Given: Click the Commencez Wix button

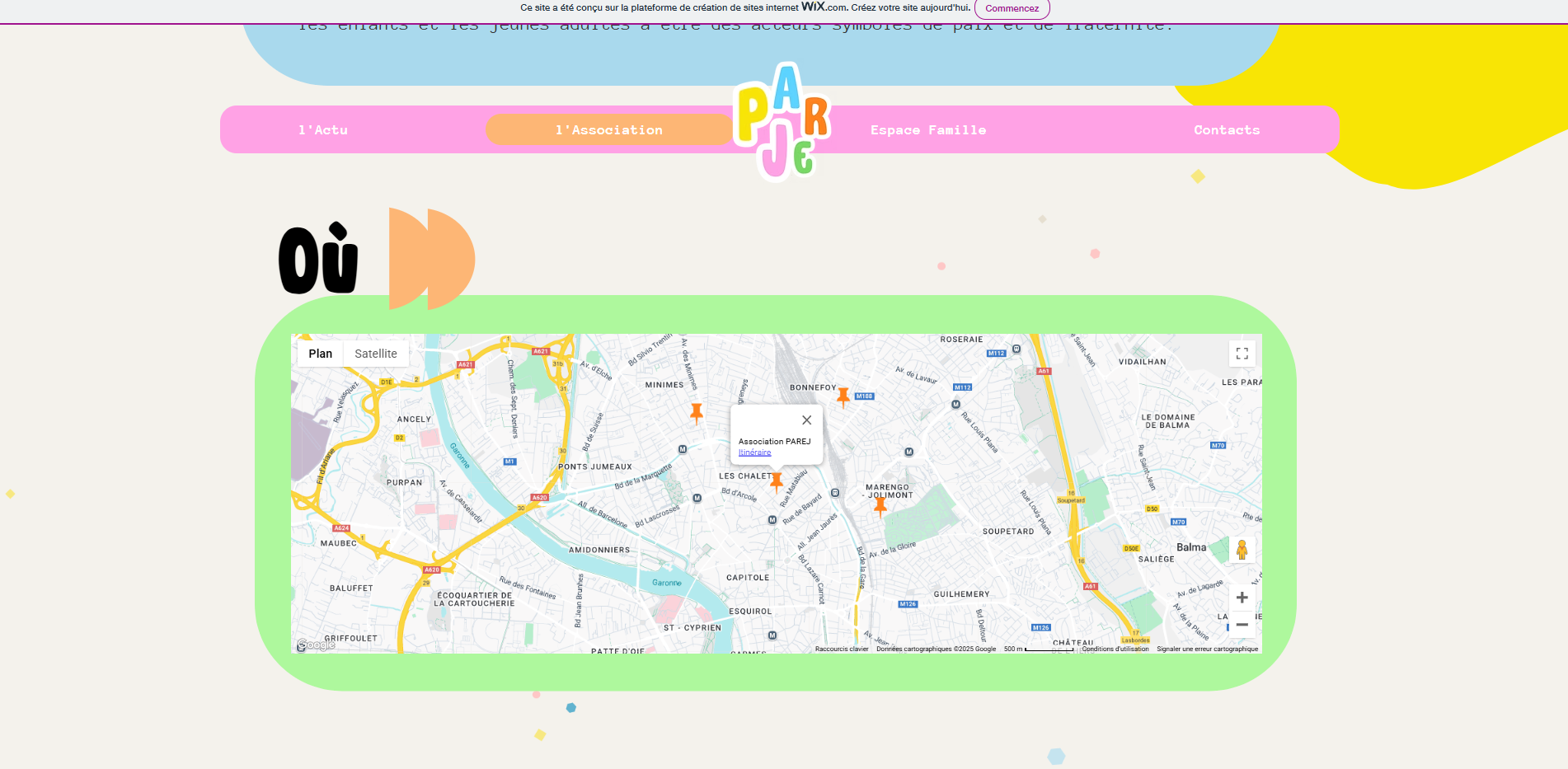Looking at the screenshot, I should 1012,8.
